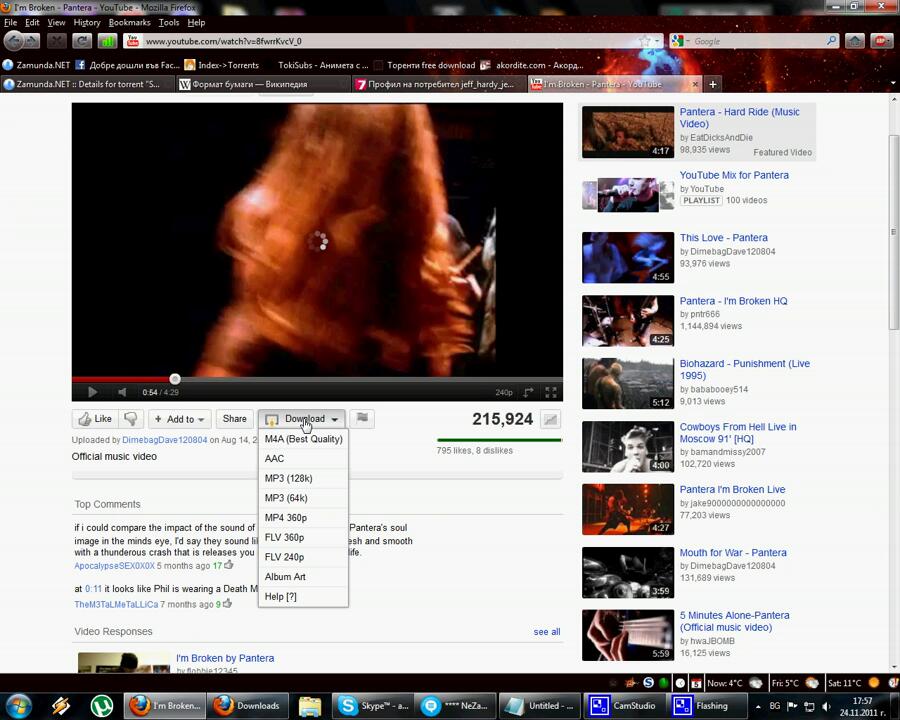Click the thumbs-down dislike icon
The width and height of the screenshot is (900, 720).
pyautogui.click(x=130, y=419)
